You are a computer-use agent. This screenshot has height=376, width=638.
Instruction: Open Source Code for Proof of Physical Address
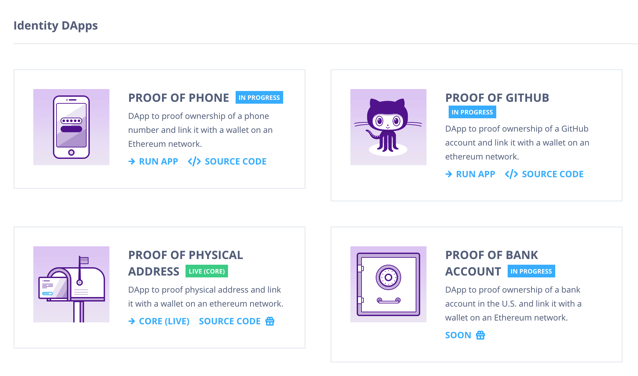click(x=229, y=321)
